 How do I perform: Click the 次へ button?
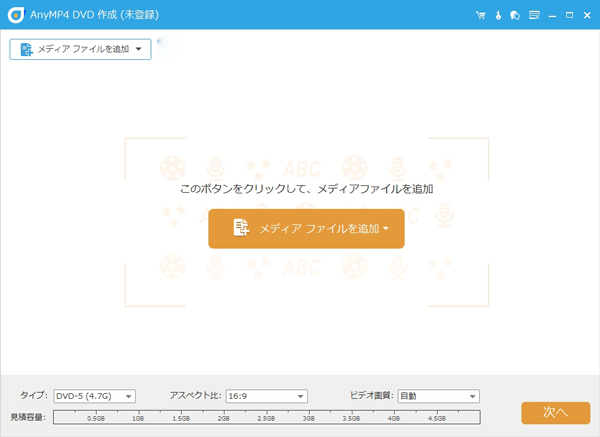[556, 413]
